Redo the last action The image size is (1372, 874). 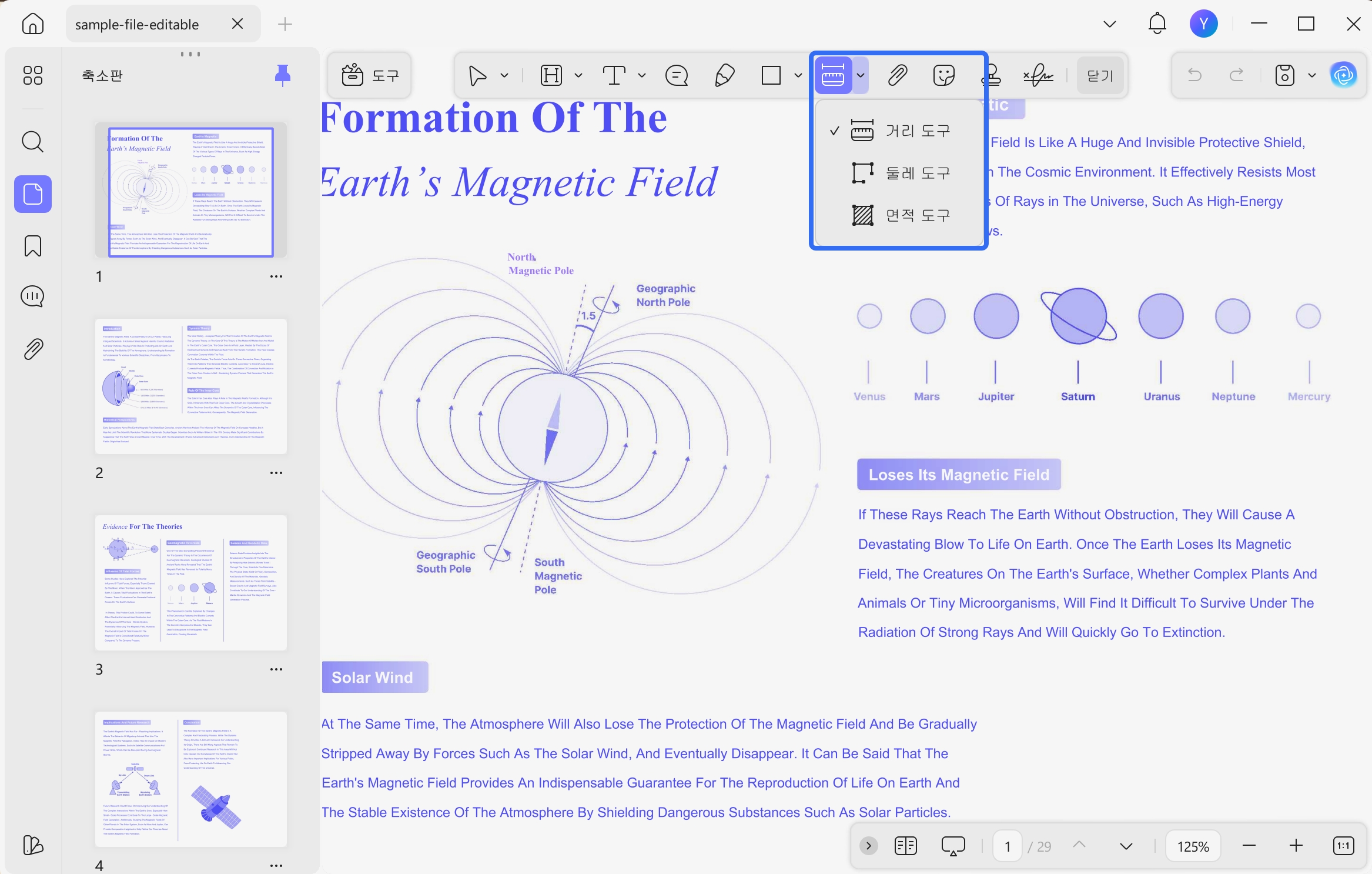tap(1237, 75)
